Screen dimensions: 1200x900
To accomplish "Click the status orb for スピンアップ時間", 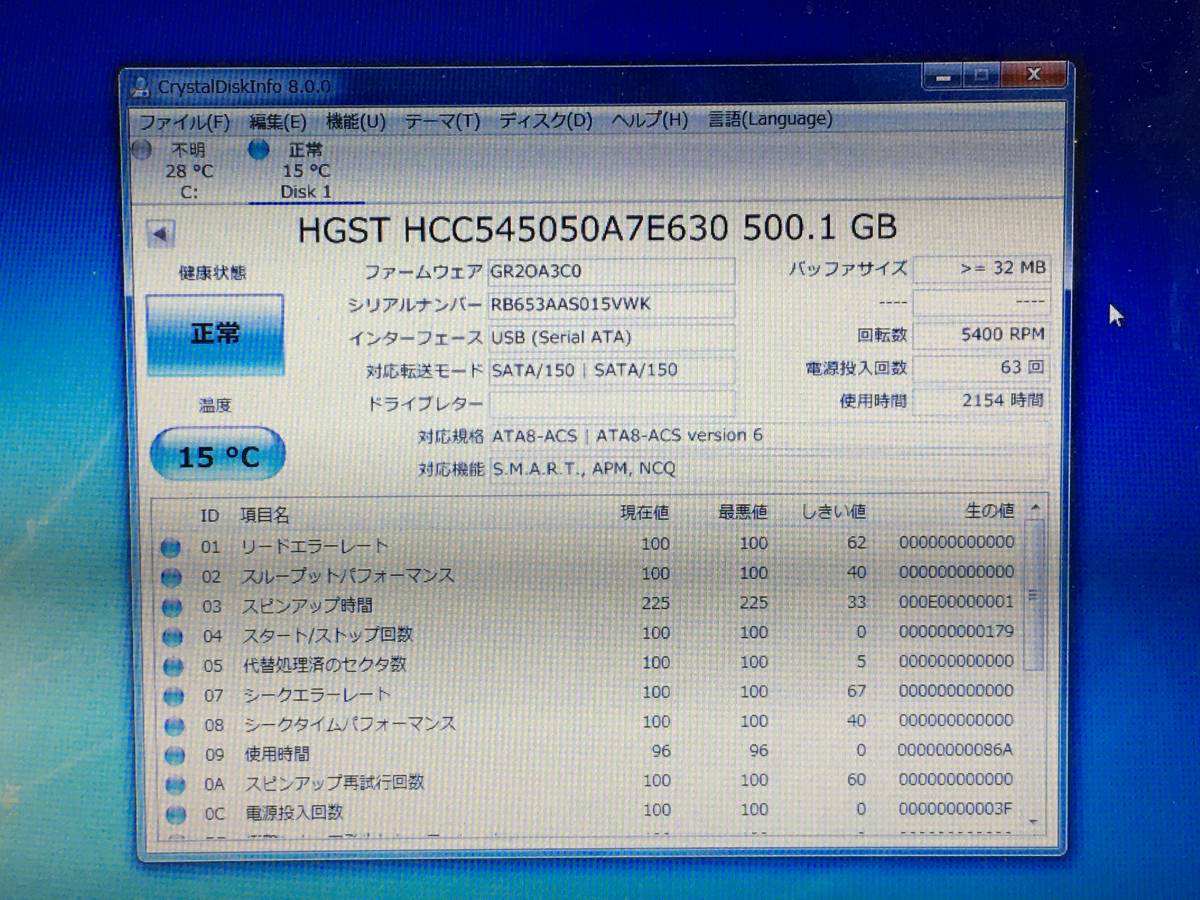I will tap(171, 607).
